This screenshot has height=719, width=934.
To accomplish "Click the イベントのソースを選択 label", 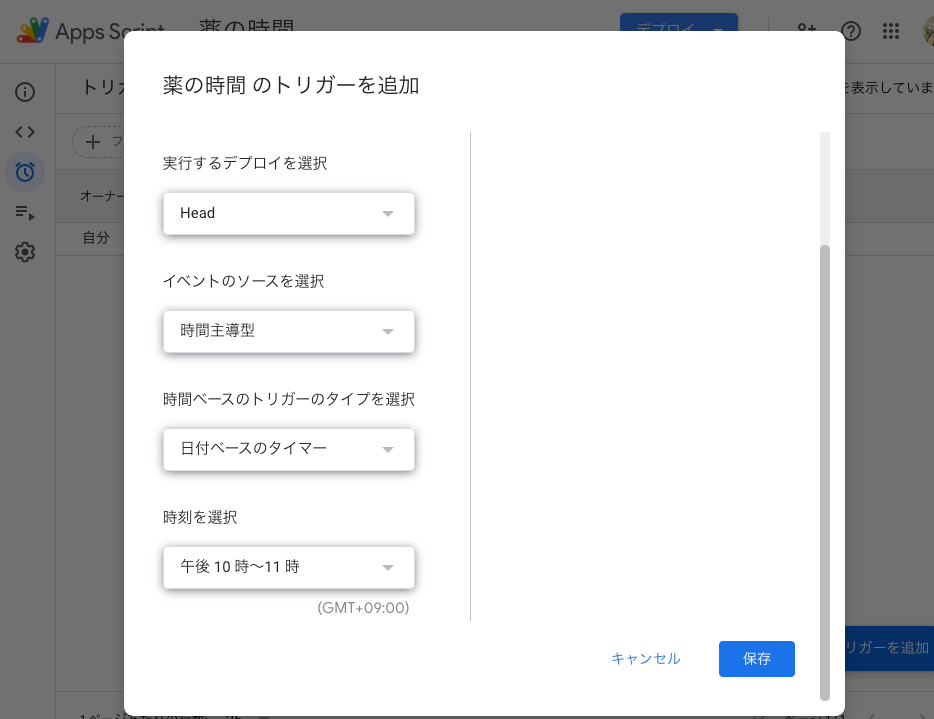I will (x=244, y=281).
